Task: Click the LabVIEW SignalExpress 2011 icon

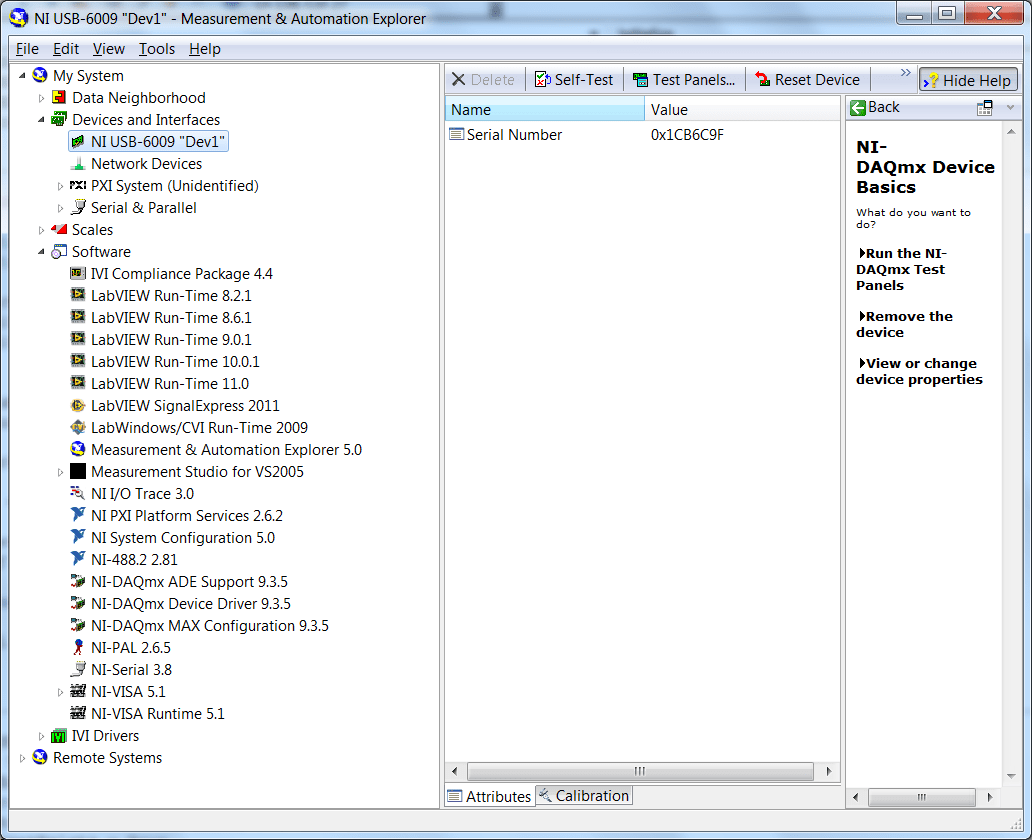Action: (x=78, y=406)
